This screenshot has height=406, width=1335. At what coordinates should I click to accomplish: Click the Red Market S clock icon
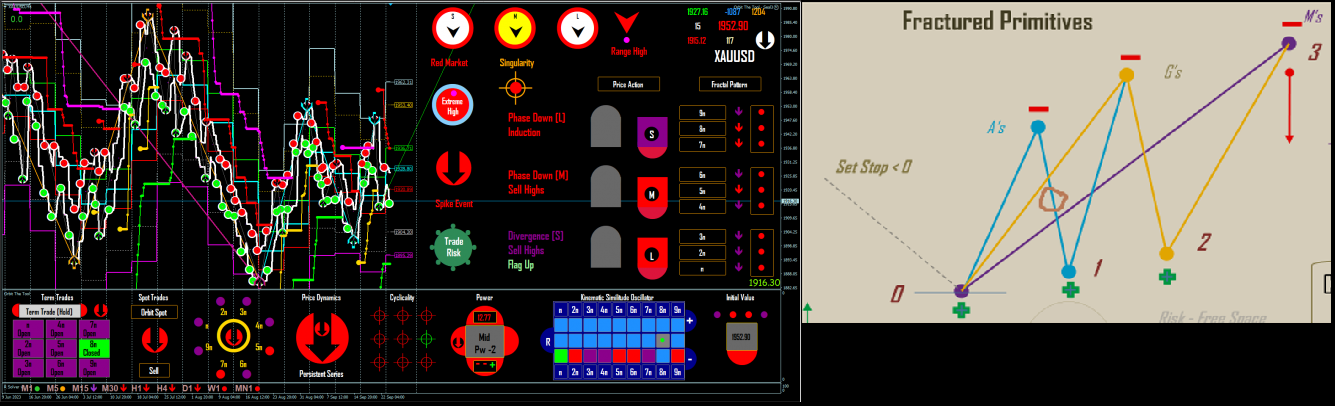tap(452, 29)
